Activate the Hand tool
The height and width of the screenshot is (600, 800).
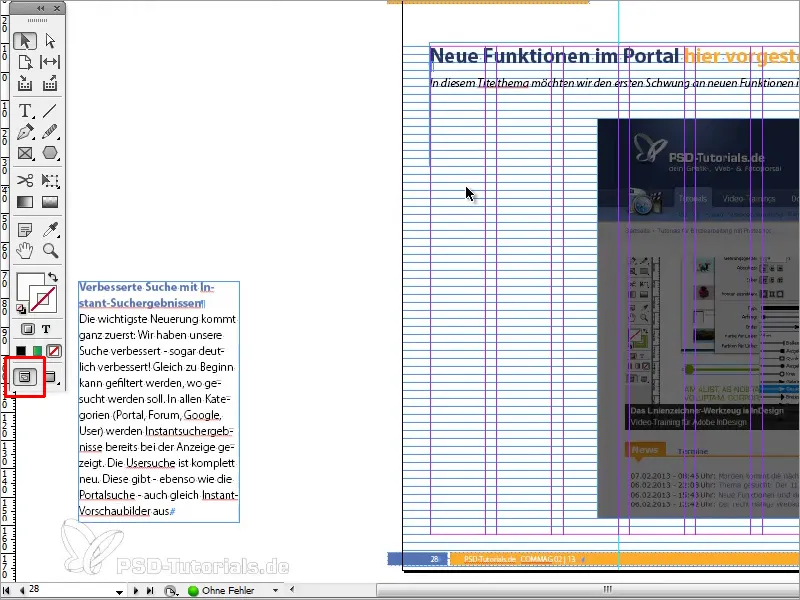[26, 249]
